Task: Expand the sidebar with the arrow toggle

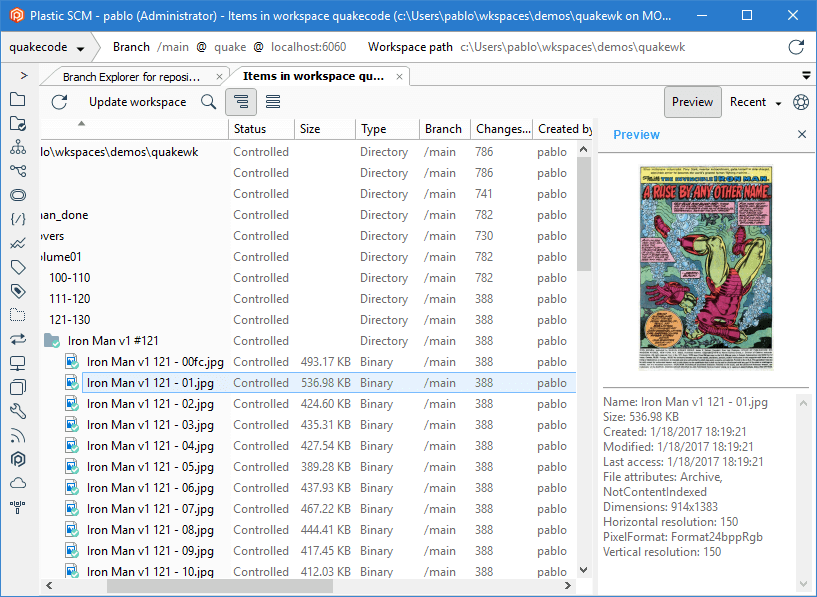Action: pyautogui.click(x=22, y=74)
